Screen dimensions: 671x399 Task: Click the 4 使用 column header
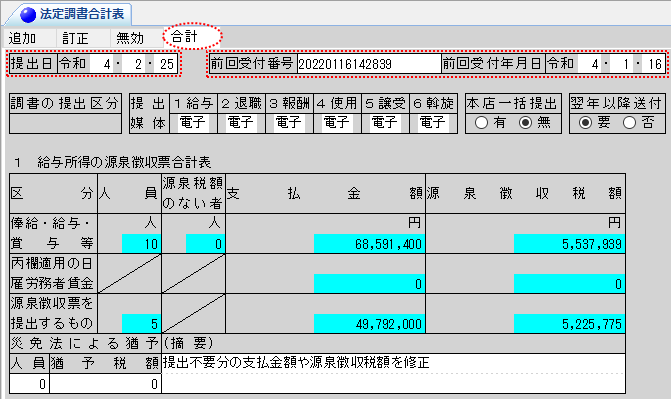coord(337,104)
